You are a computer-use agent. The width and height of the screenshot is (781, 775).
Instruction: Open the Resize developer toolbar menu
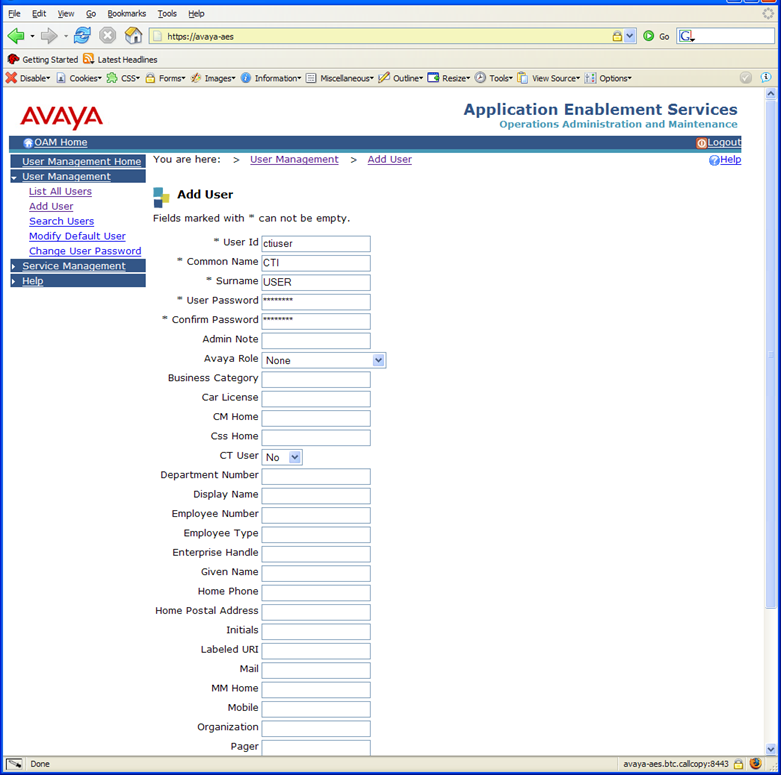(x=449, y=78)
